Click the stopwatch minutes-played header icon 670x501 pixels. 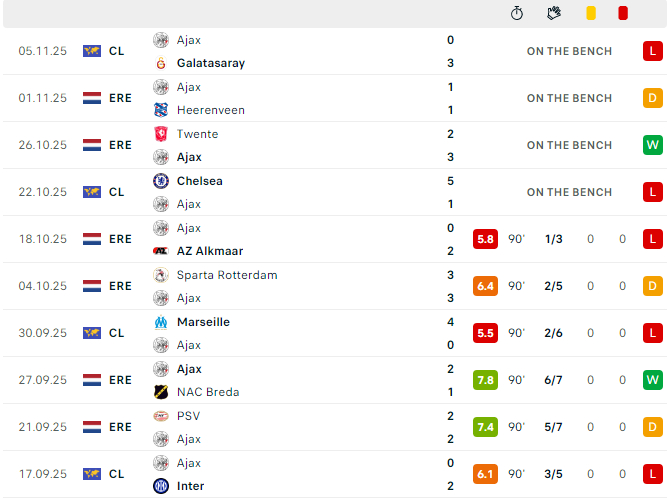pyautogui.click(x=517, y=13)
